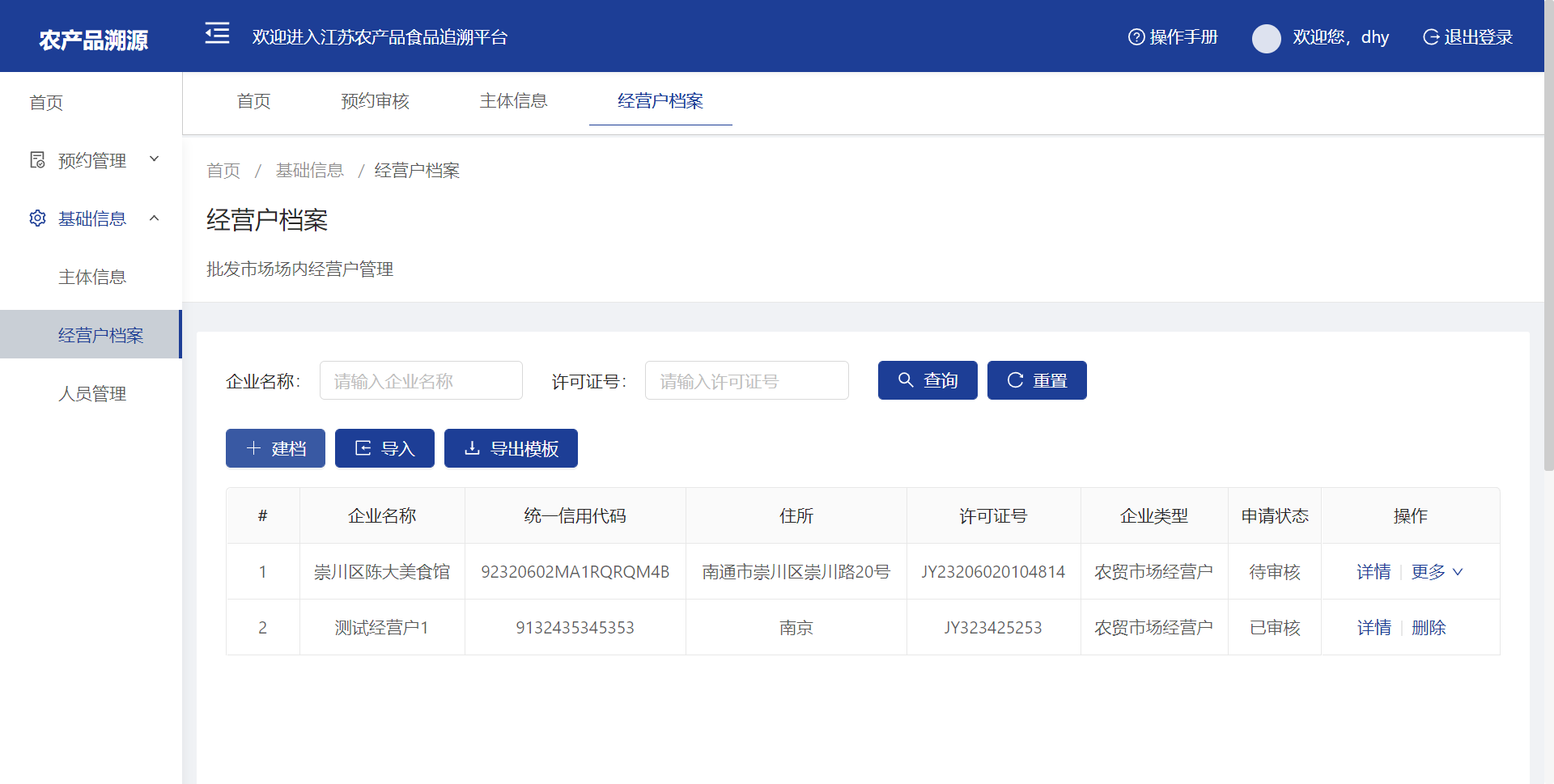
Task: Click 删除 link for 测试经营户1
Action: [1429, 628]
